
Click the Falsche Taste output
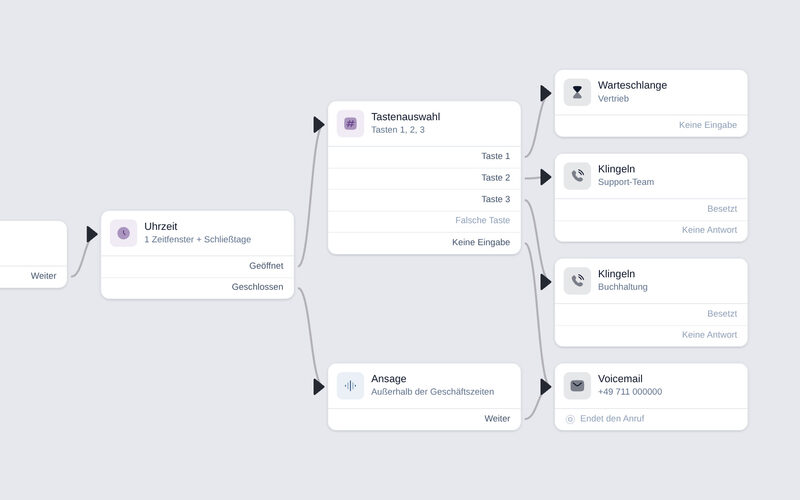[483, 220]
